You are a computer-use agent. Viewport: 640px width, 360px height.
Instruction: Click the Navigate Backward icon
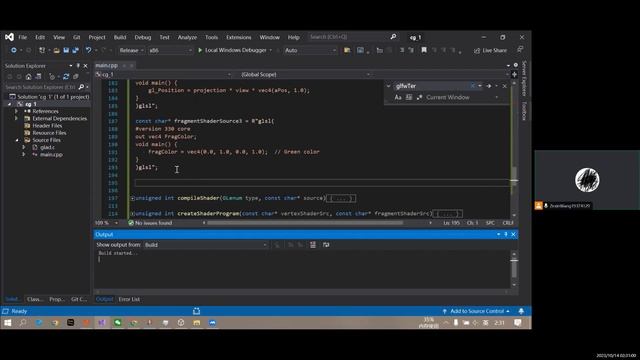click(x=13, y=50)
